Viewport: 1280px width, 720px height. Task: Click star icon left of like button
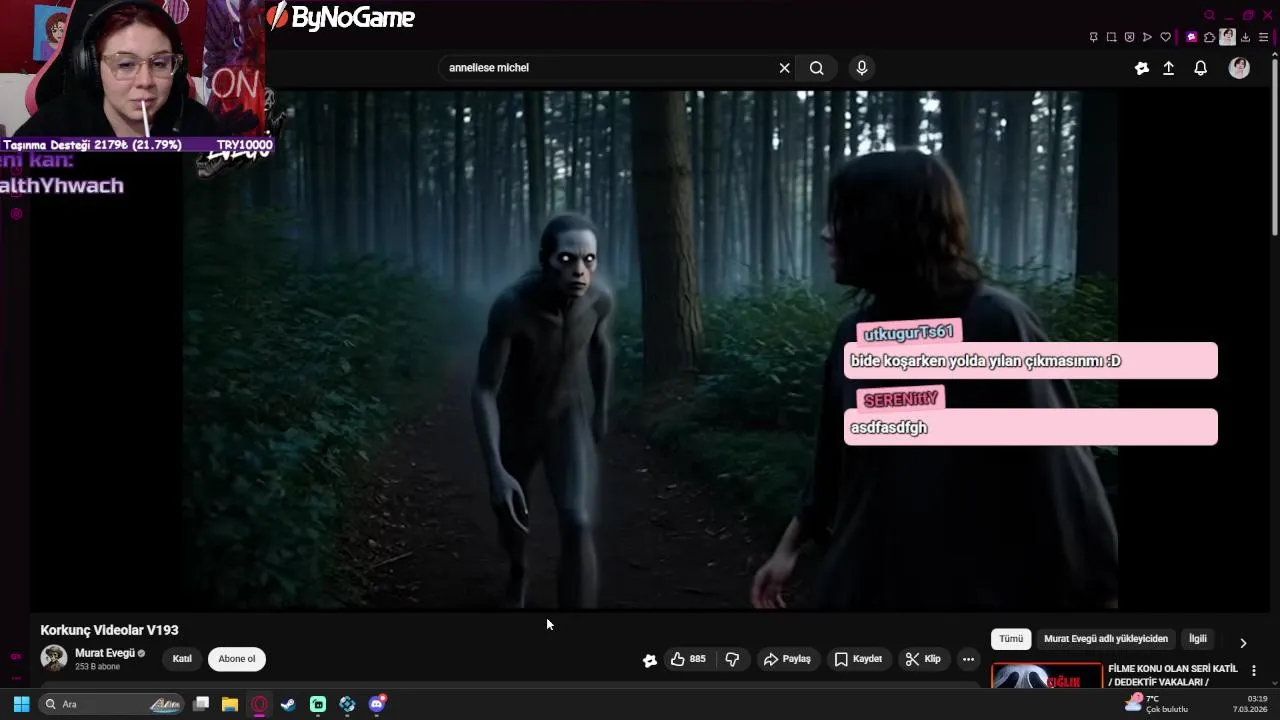click(x=650, y=660)
